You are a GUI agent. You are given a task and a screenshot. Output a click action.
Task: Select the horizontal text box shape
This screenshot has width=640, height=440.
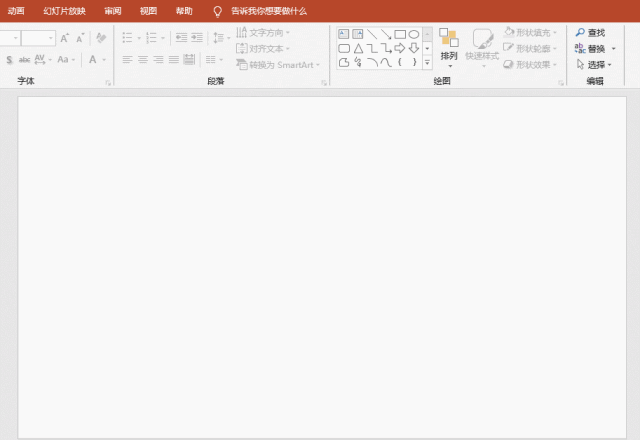click(x=344, y=34)
